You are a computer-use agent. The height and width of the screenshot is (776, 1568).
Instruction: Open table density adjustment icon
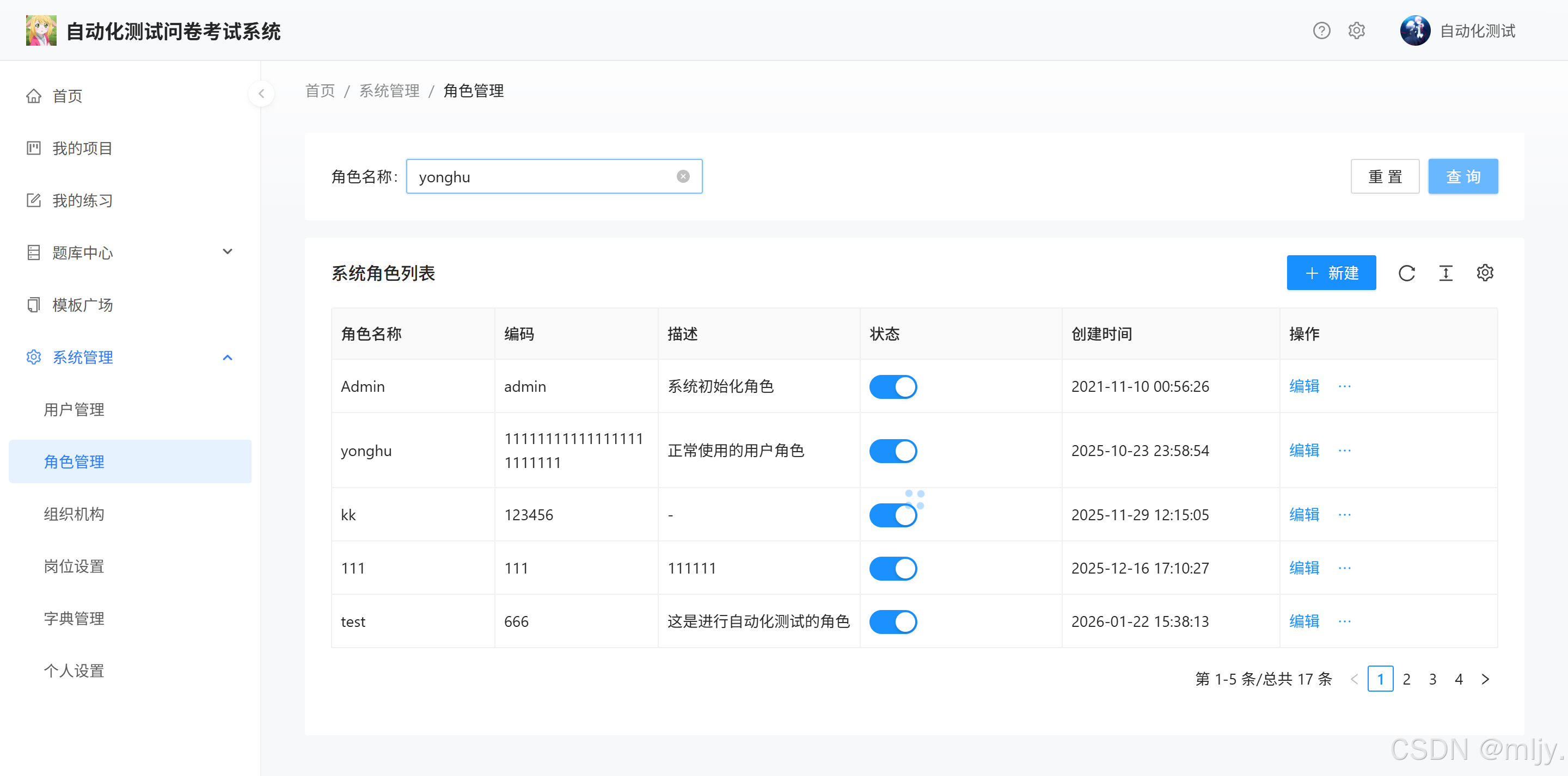pos(1445,273)
